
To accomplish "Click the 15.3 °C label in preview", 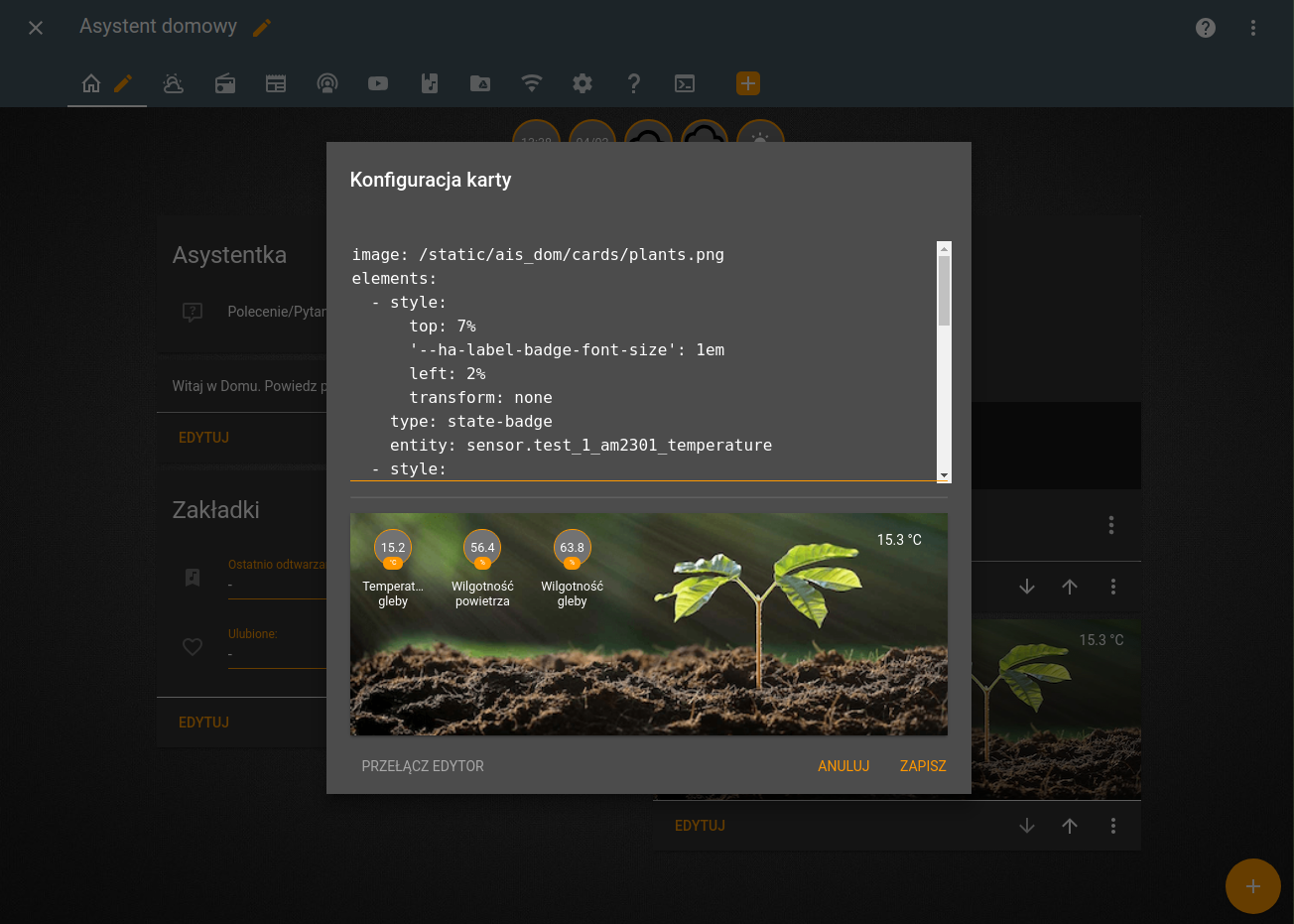I will [x=899, y=540].
